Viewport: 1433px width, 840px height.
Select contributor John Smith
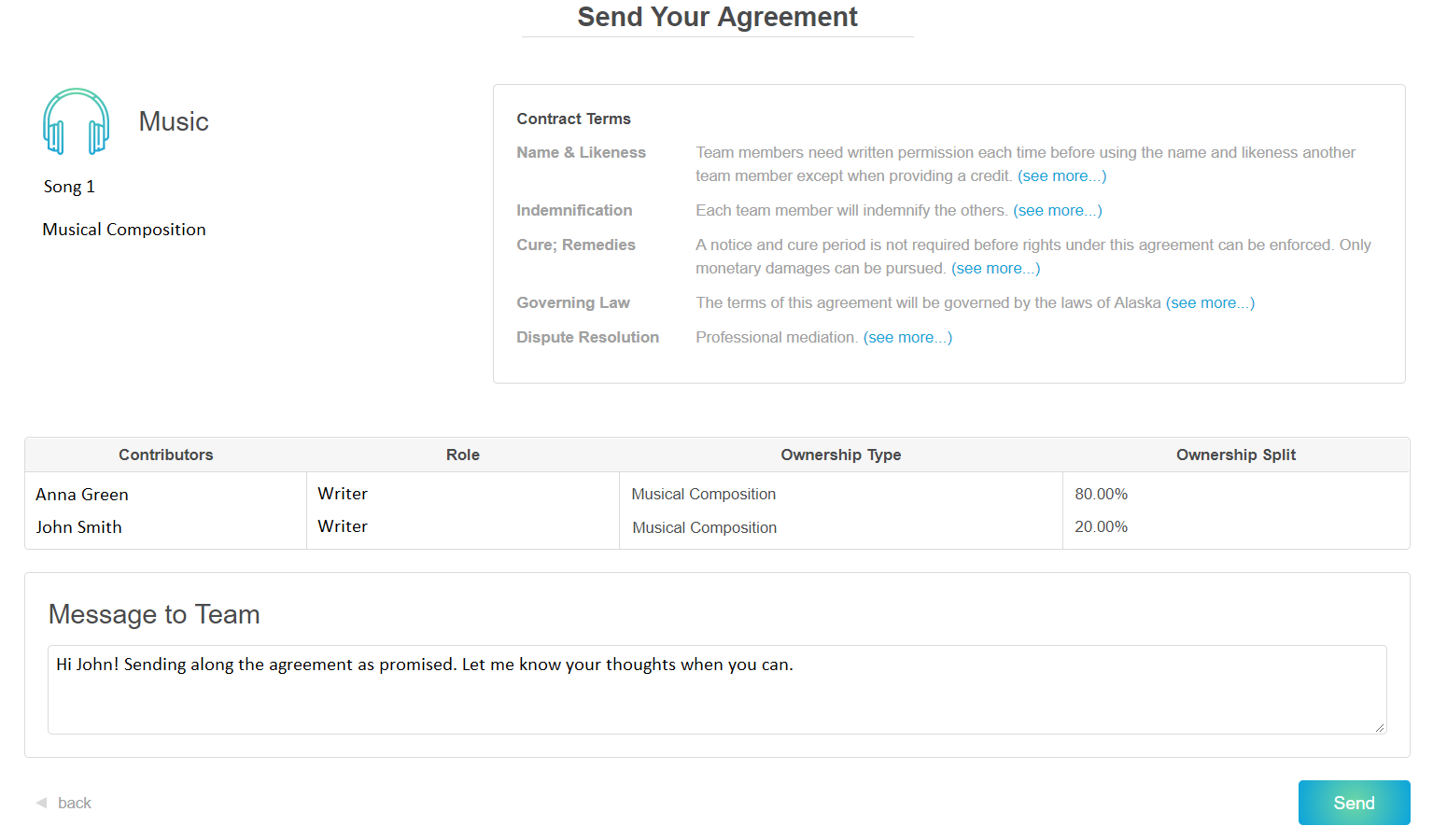(x=79, y=527)
